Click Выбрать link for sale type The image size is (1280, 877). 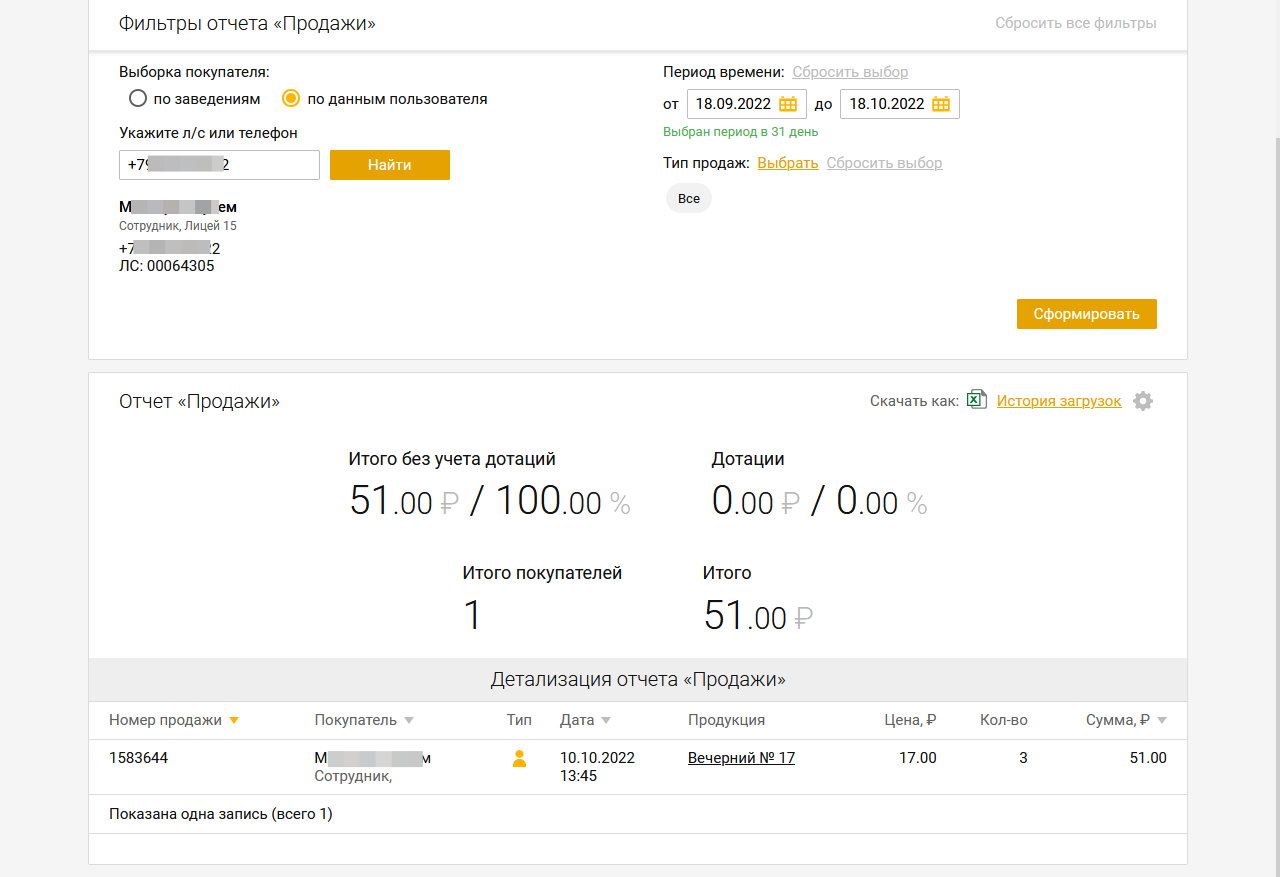(x=787, y=163)
